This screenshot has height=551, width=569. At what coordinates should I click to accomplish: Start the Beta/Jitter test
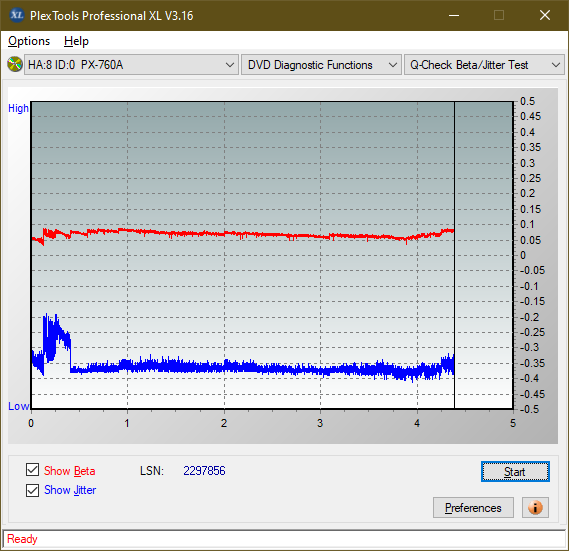(515, 472)
